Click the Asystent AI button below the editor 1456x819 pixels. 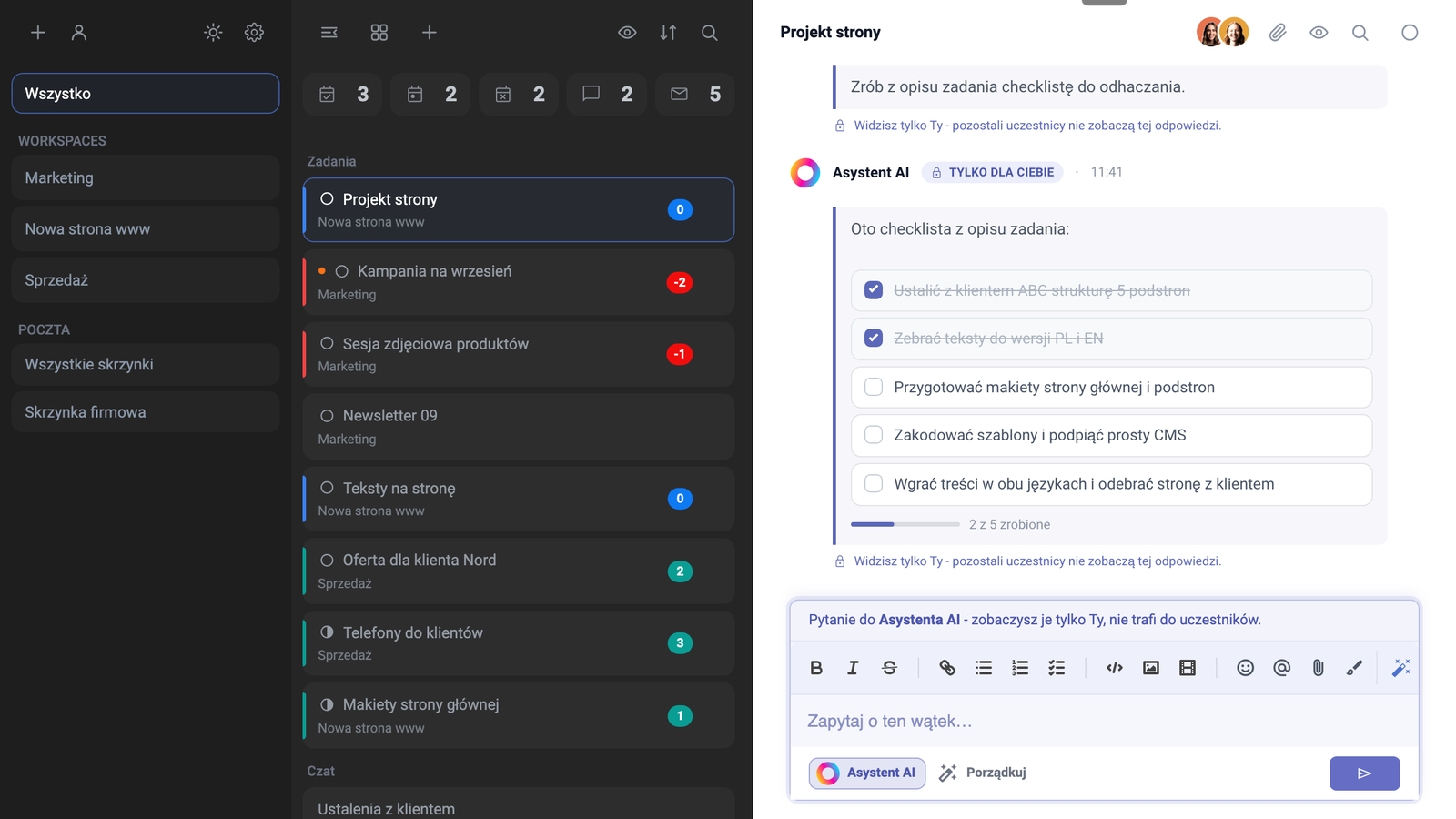[x=867, y=773]
